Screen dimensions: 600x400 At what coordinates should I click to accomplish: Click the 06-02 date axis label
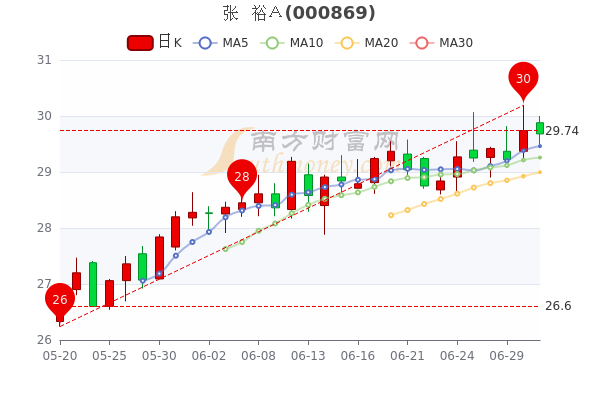click(209, 356)
